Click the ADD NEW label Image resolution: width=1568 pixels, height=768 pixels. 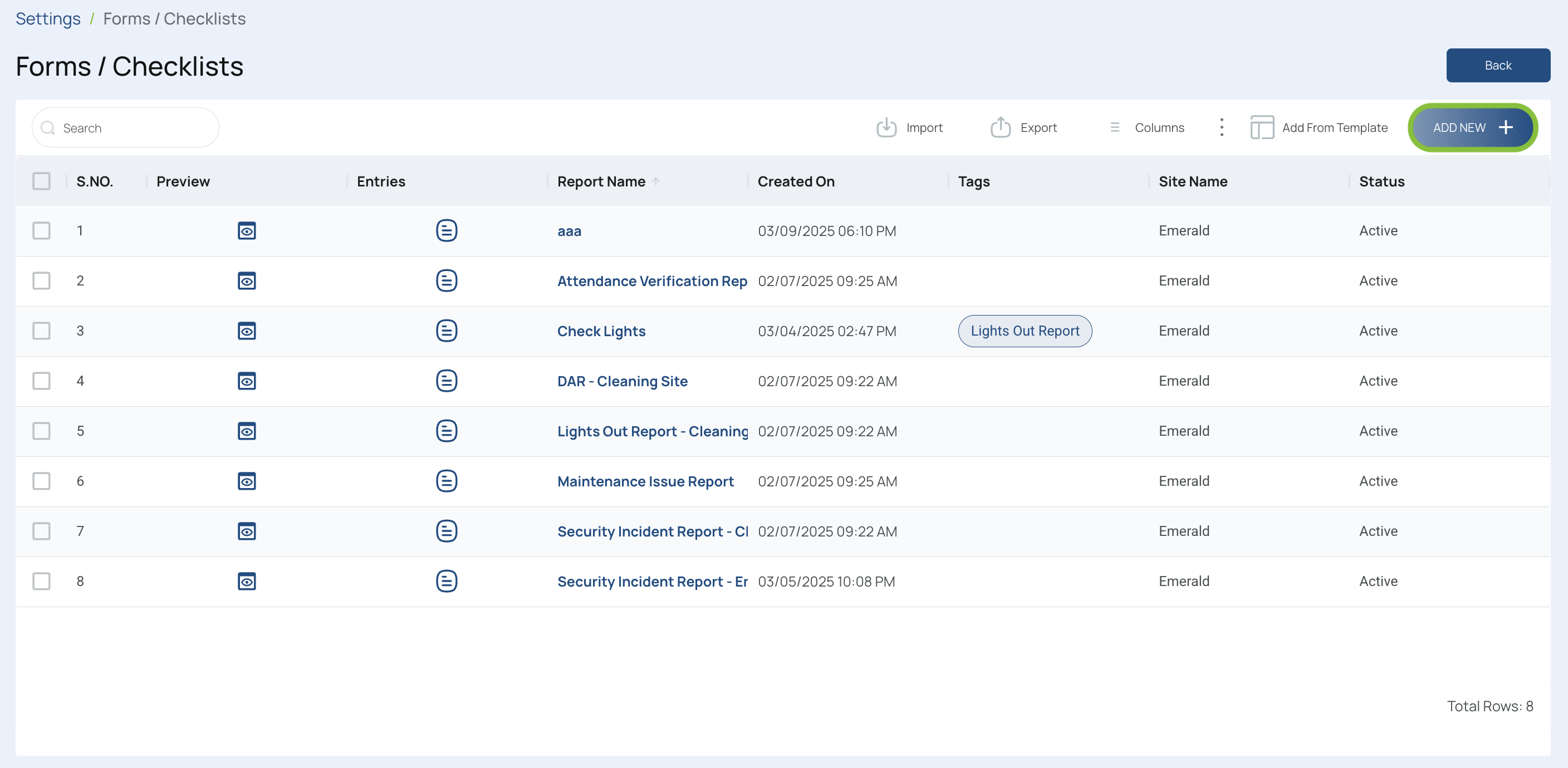(1459, 128)
